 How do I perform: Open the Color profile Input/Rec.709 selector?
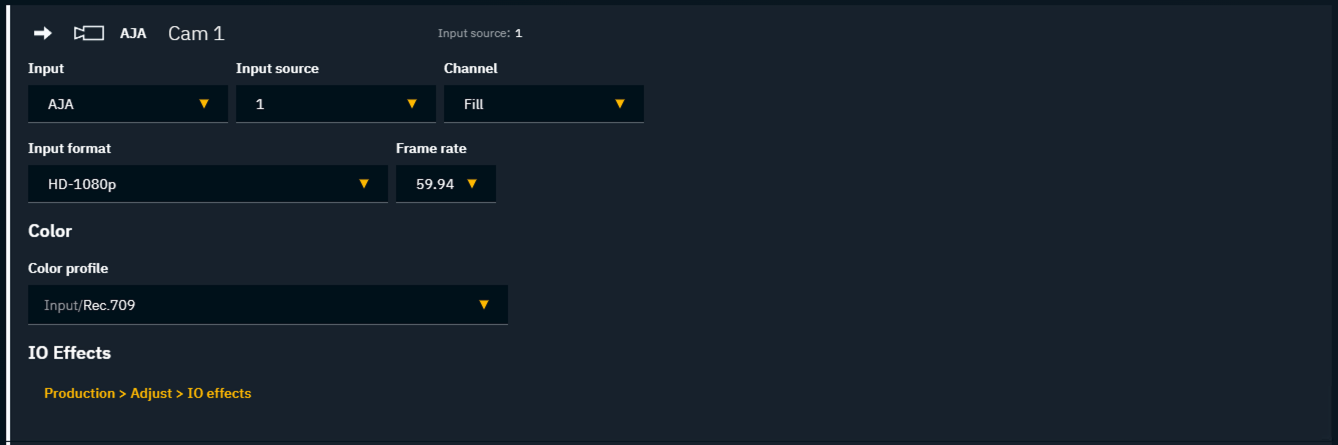267,305
